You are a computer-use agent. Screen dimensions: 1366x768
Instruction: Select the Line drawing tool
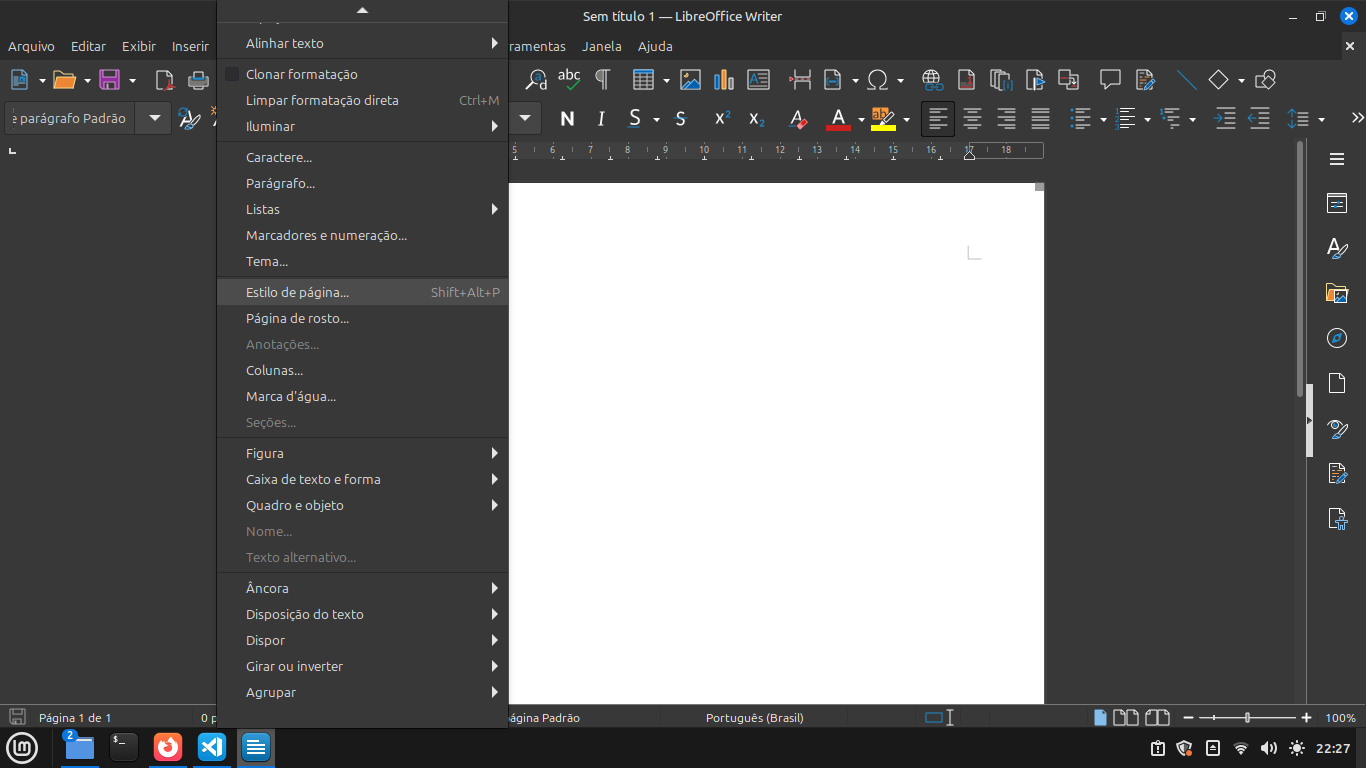1186,80
